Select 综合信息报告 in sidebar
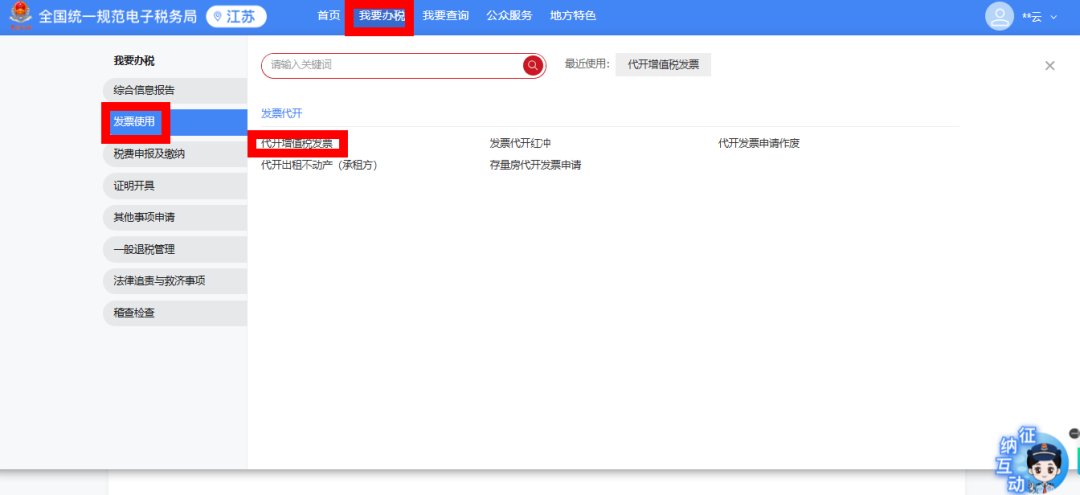 tap(144, 90)
